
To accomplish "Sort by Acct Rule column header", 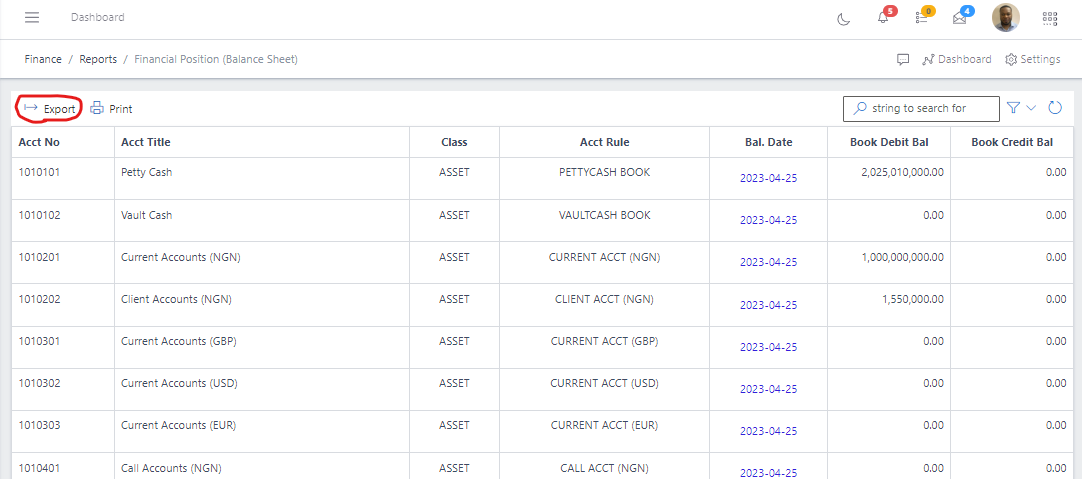I will pos(604,142).
